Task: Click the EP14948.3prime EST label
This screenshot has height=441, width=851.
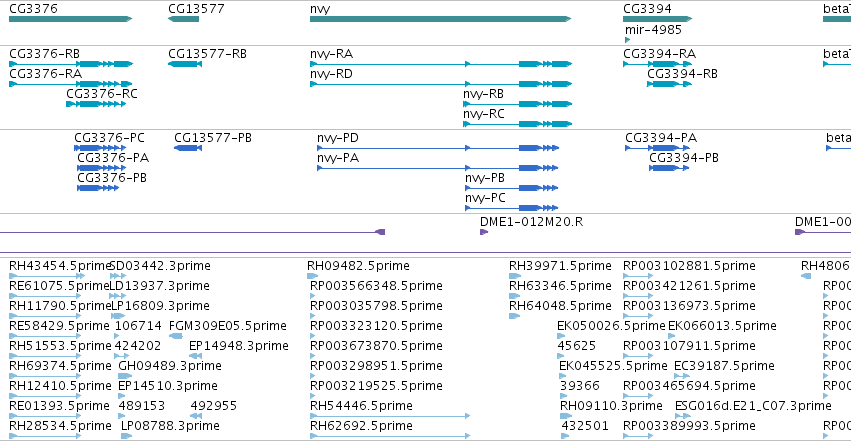Action: click(239, 346)
